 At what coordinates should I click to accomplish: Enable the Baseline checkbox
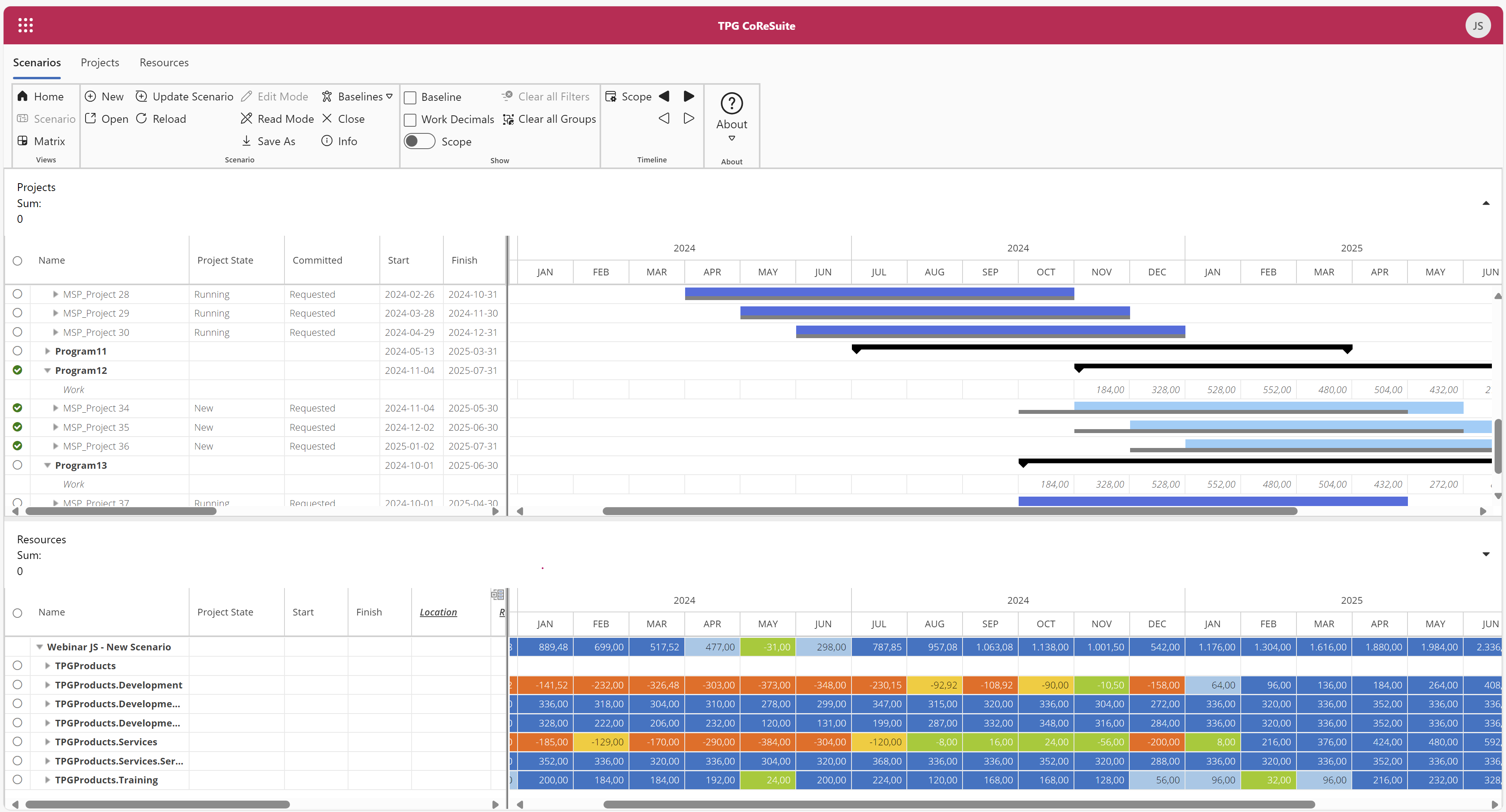coord(410,98)
